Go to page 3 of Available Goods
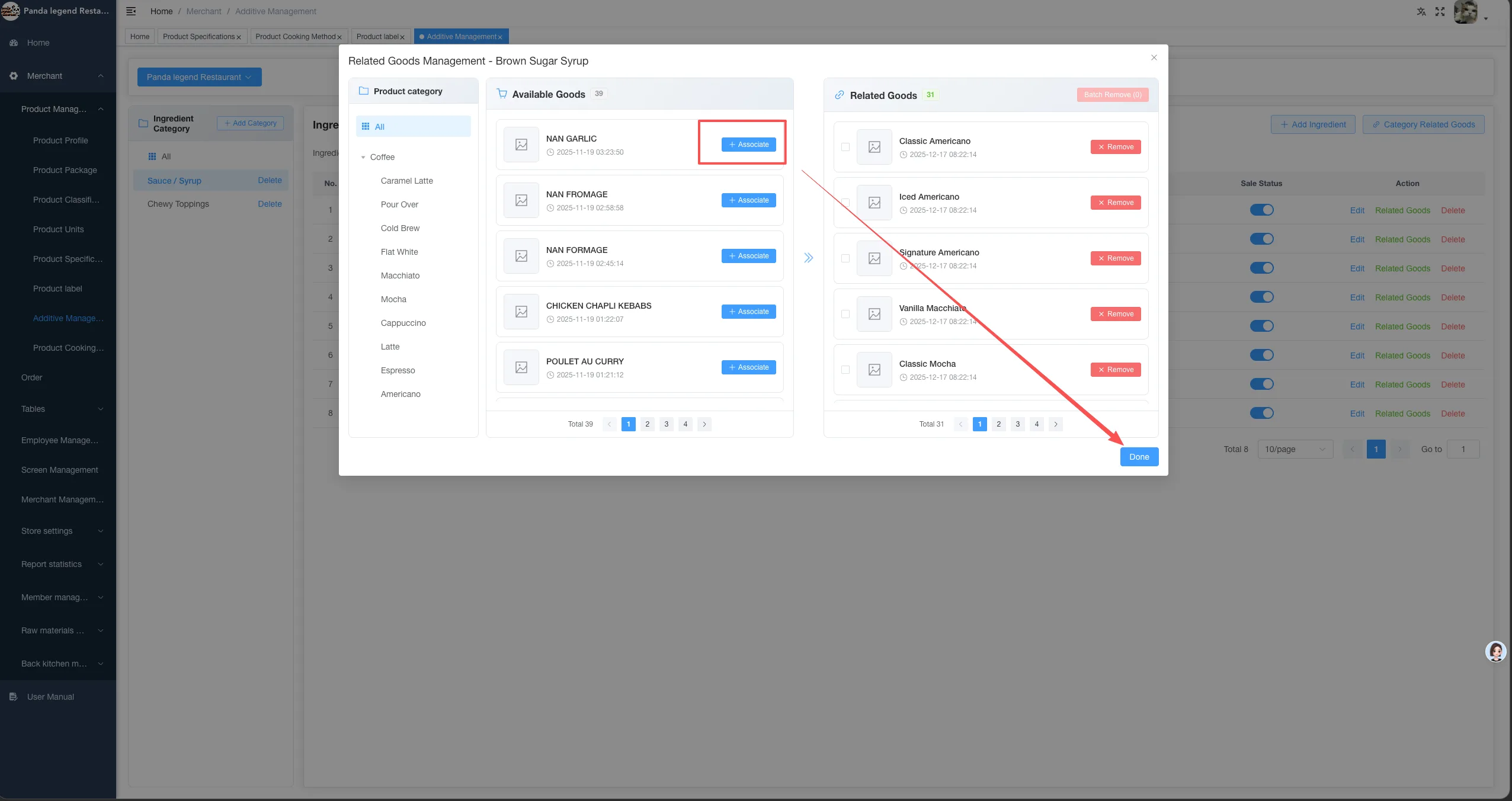The image size is (1512, 801). coord(667,424)
